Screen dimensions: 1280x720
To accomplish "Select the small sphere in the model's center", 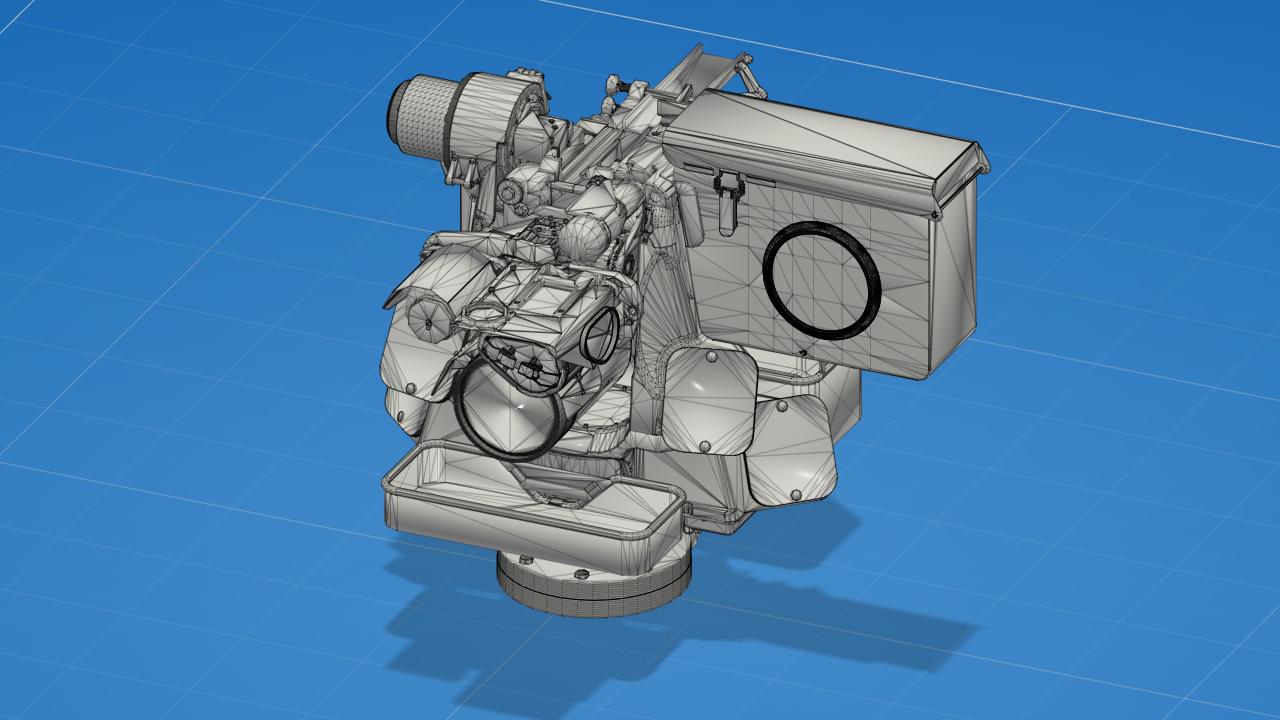I will [x=583, y=238].
